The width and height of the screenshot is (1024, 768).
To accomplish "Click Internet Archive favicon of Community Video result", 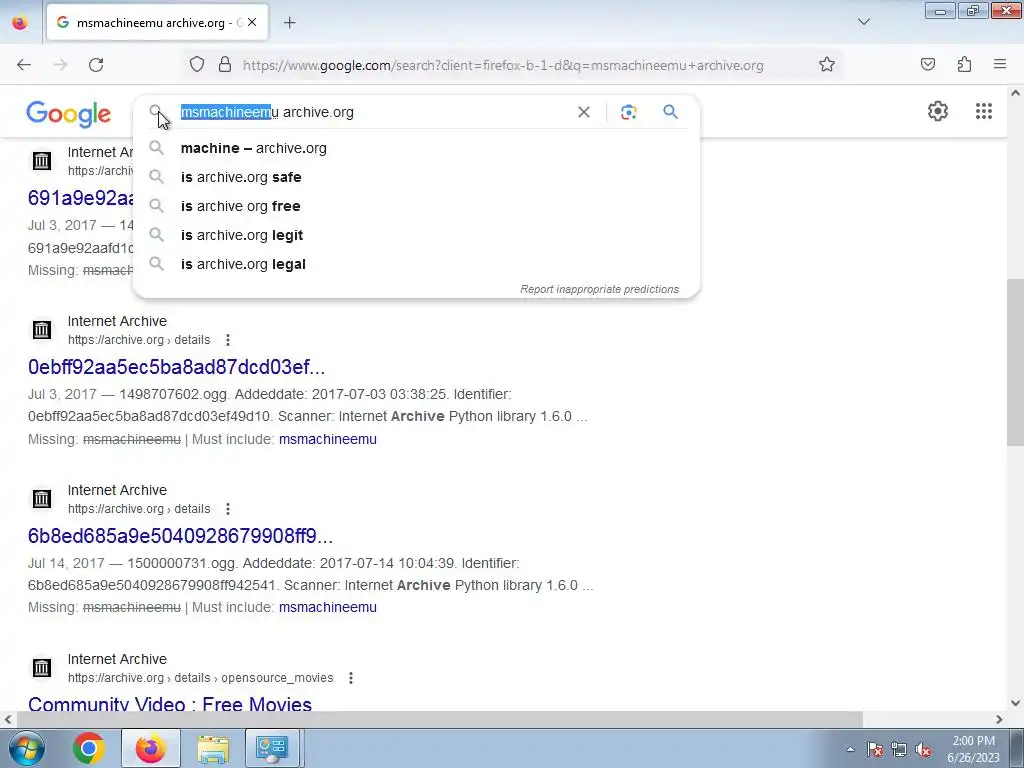I will 42,668.
